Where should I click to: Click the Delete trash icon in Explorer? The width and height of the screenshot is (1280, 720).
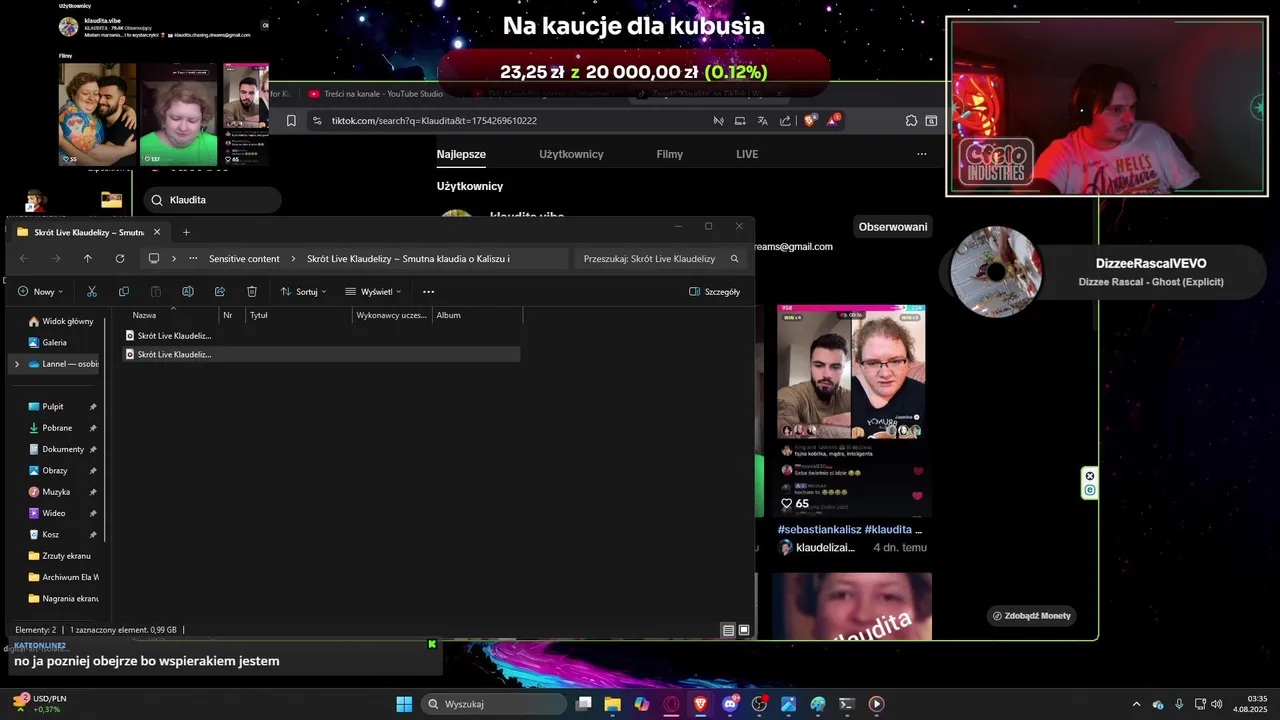pyautogui.click(x=252, y=292)
